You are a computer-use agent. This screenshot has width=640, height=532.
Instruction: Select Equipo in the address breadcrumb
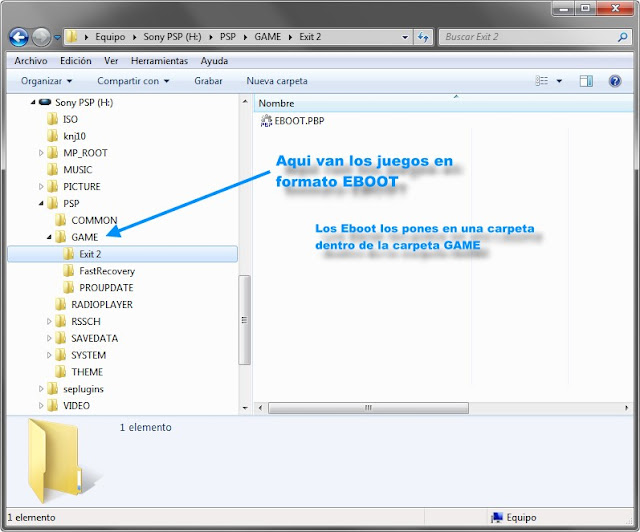pyautogui.click(x=110, y=37)
